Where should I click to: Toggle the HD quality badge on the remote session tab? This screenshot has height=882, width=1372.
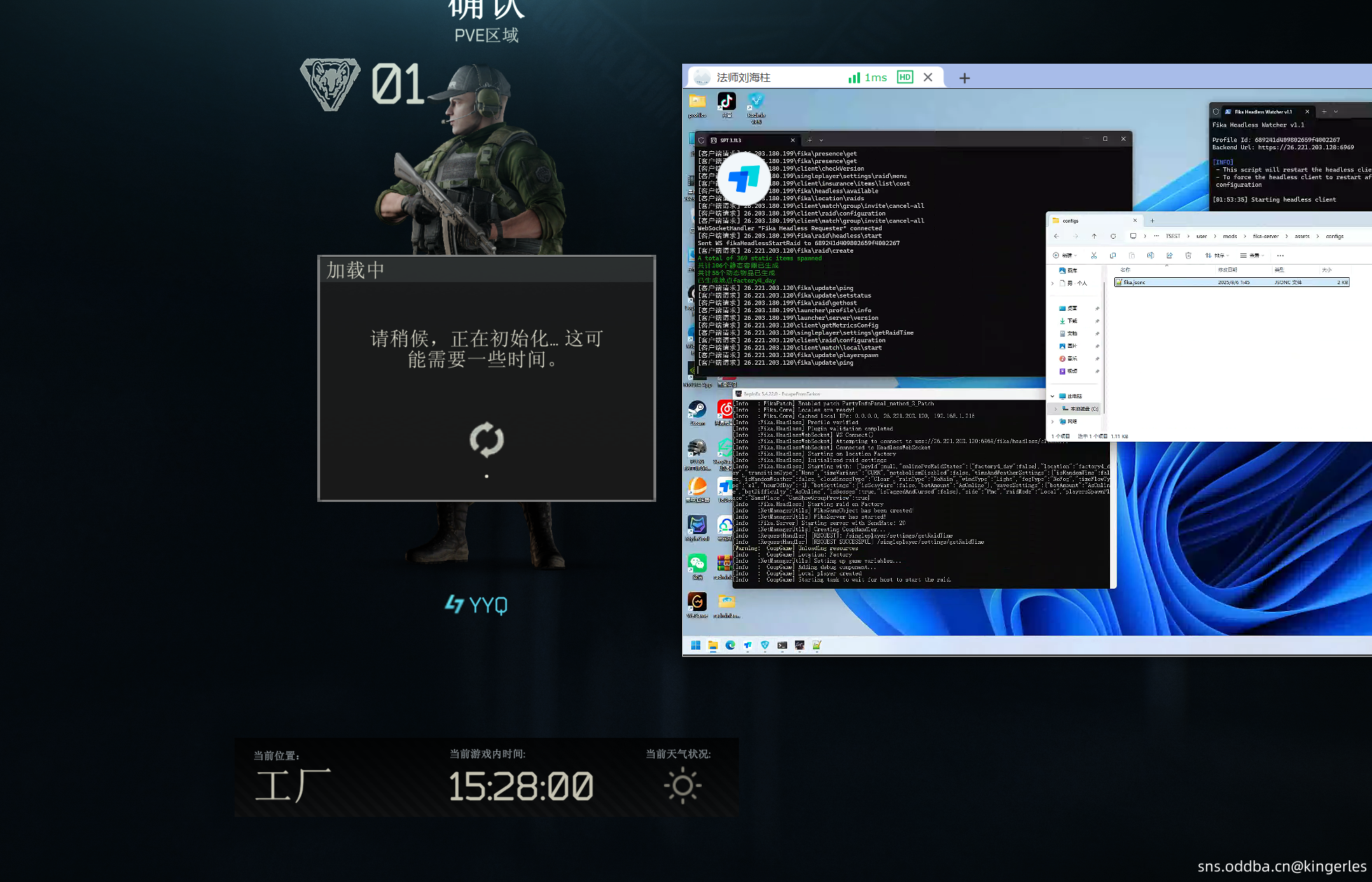(905, 77)
